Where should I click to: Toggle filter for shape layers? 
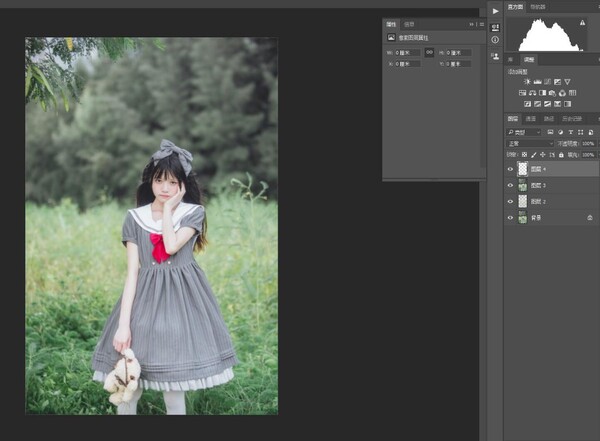coord(580,132)
